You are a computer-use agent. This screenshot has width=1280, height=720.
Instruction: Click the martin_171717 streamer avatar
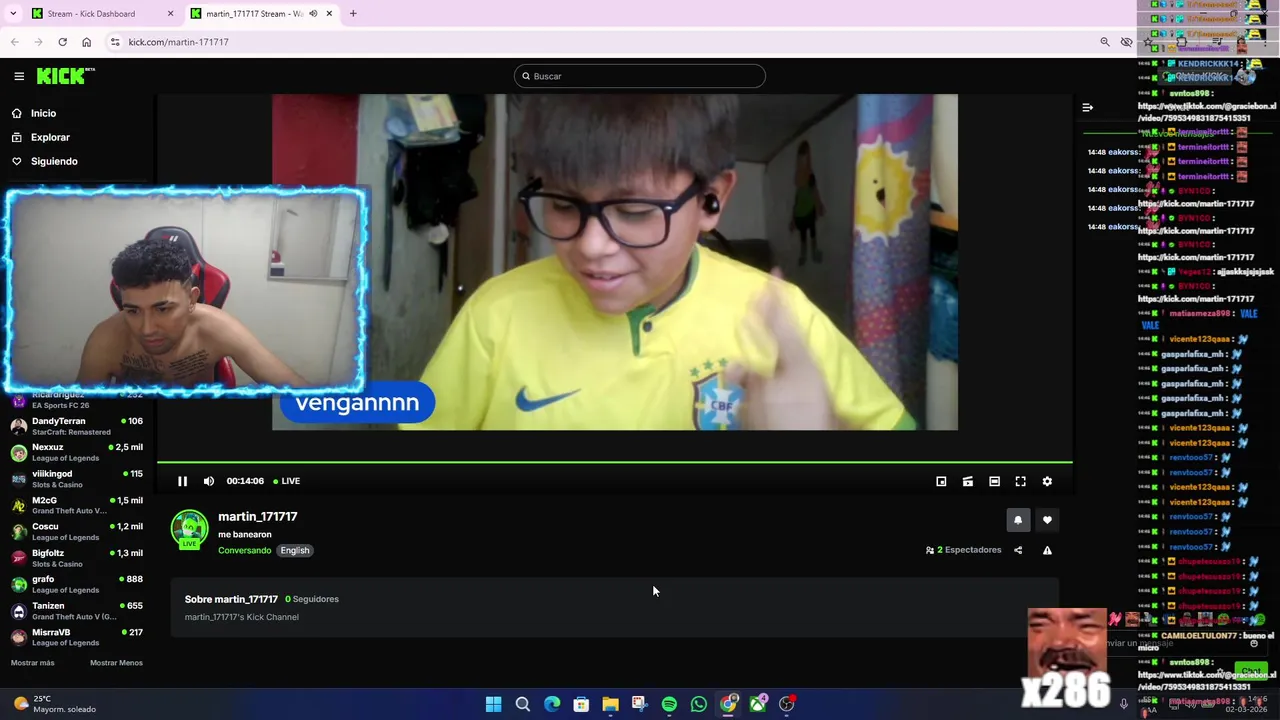pos(189,530)
